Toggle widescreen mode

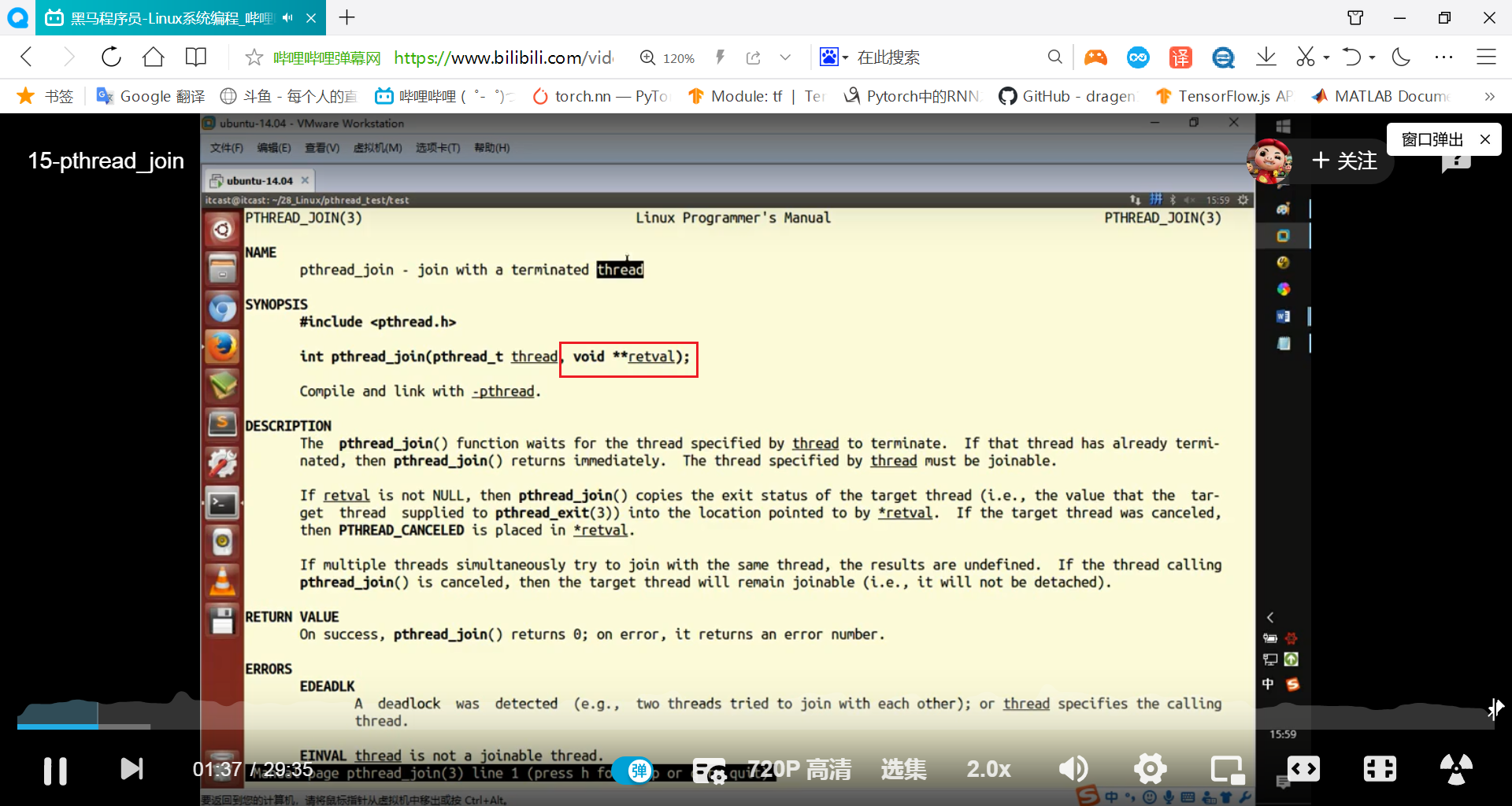click(x=1303, y=769)
